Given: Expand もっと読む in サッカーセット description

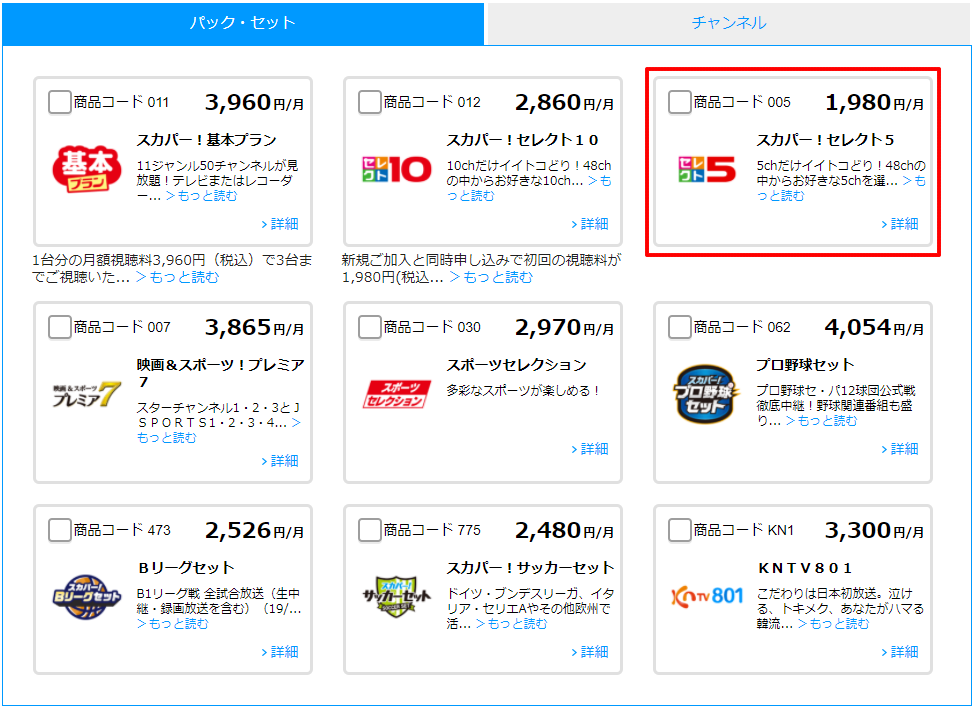Looking at the screenshot, I should point(511,624).
